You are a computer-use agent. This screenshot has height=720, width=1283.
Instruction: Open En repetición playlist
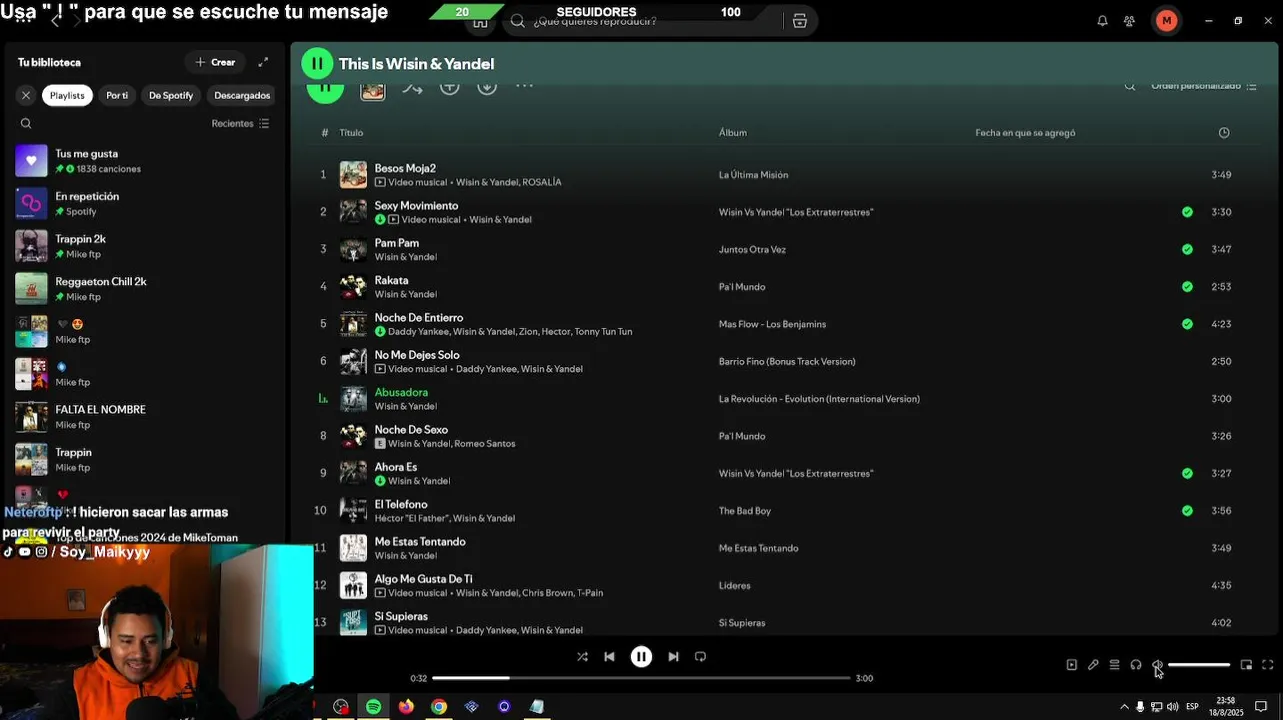coord(145,204)
